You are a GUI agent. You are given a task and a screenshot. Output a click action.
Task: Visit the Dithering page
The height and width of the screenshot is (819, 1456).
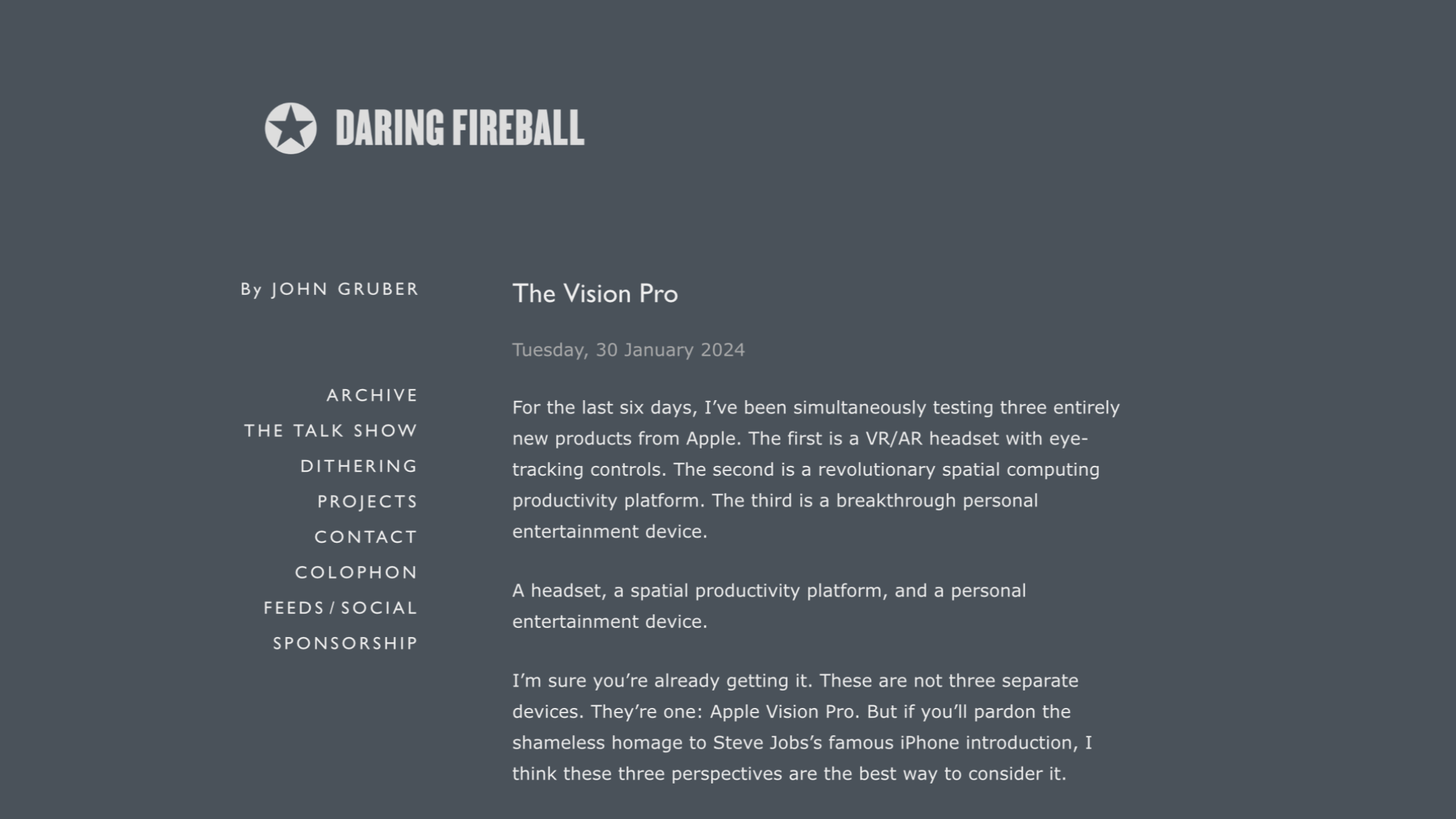pos(359,466)
